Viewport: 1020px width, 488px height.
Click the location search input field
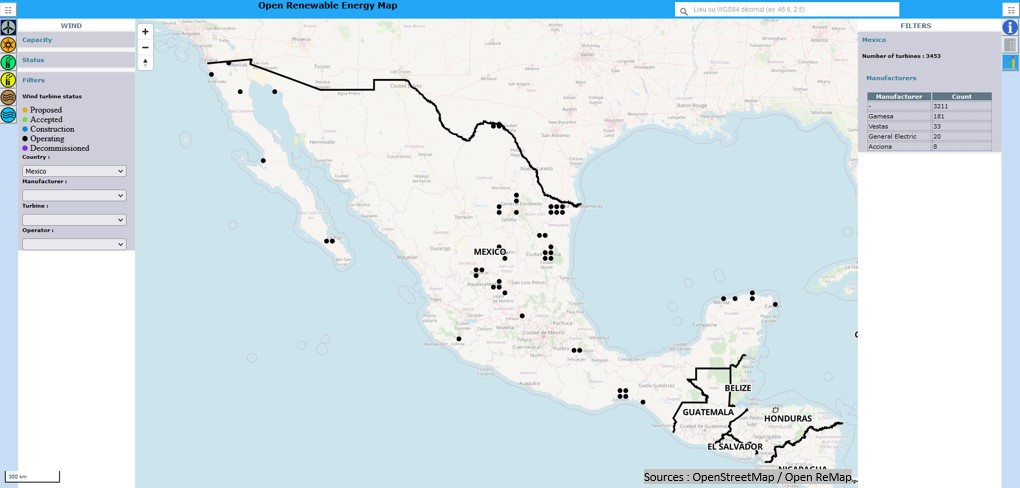pyautogui.click(x=792, y=9)
